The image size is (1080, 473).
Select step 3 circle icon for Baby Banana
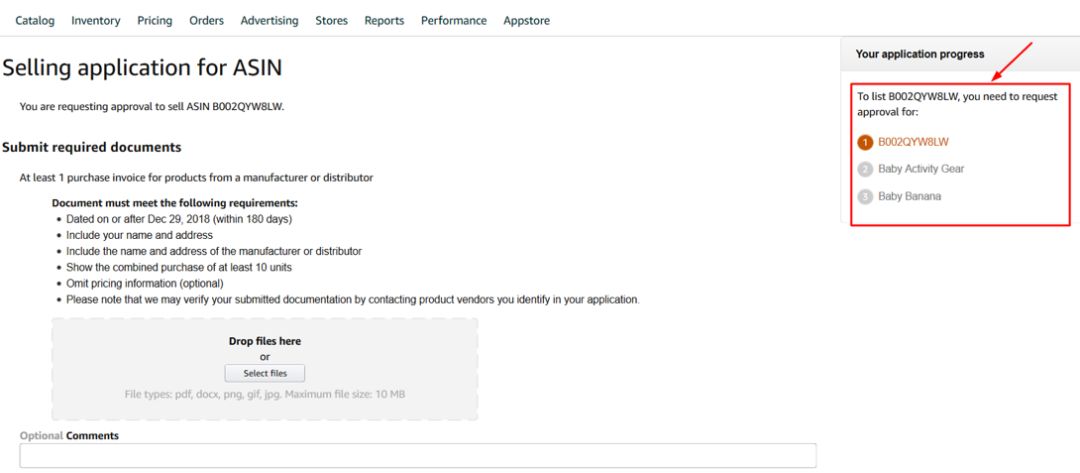click(865, 197)
